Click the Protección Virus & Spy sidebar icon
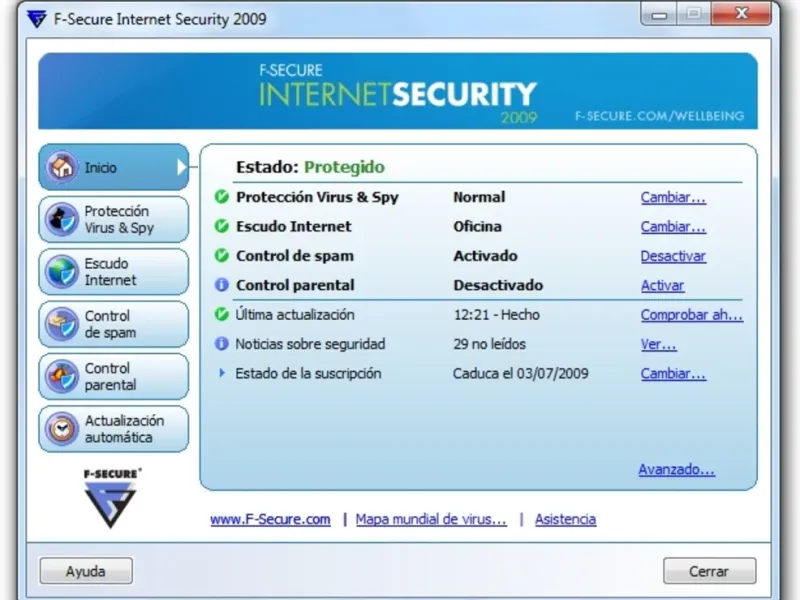This screenshot has height=600, width=800. (x=62, y=219)
